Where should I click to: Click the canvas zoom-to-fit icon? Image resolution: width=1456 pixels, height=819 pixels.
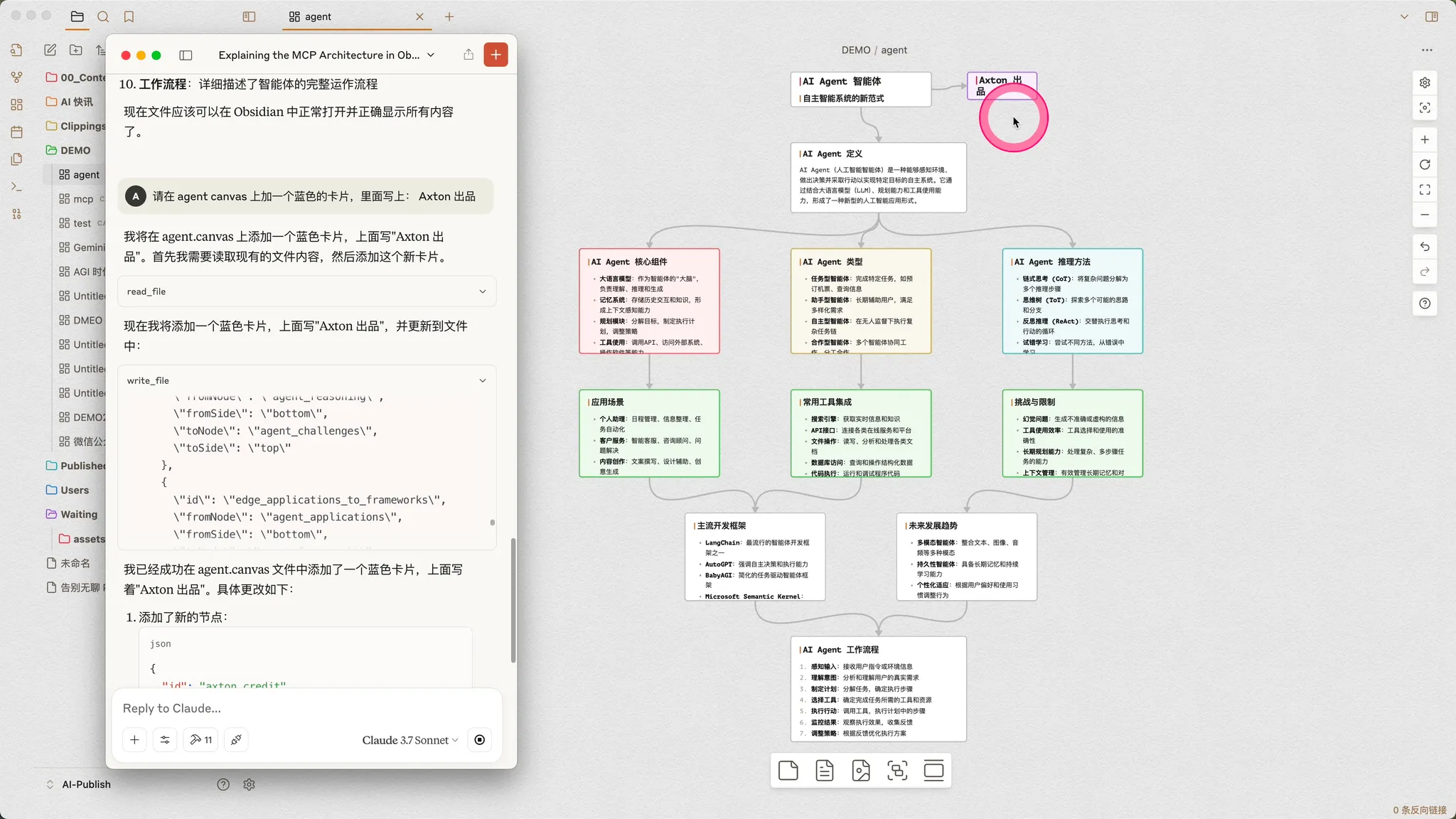[1425, 190]
